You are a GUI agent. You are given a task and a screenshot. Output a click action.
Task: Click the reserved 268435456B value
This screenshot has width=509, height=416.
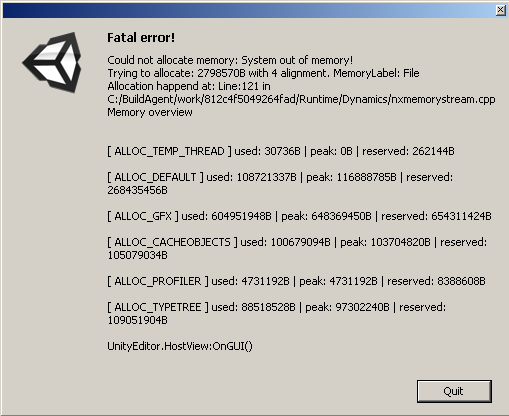click(x=137, y=190)
